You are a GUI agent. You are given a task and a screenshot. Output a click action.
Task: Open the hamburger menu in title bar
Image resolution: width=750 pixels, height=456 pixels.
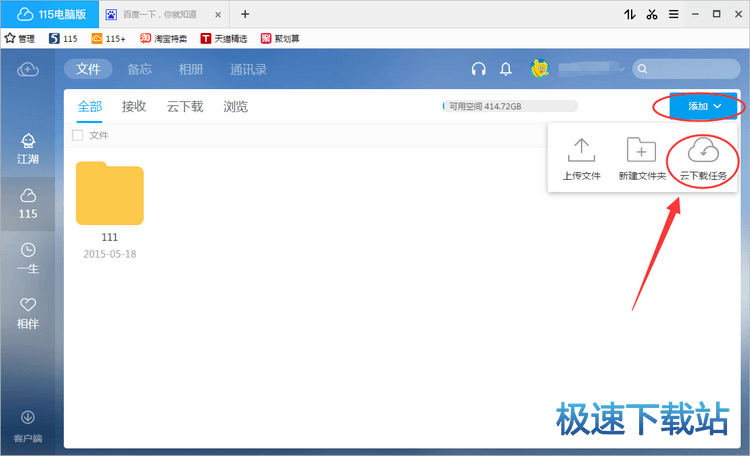click(673, 14)
